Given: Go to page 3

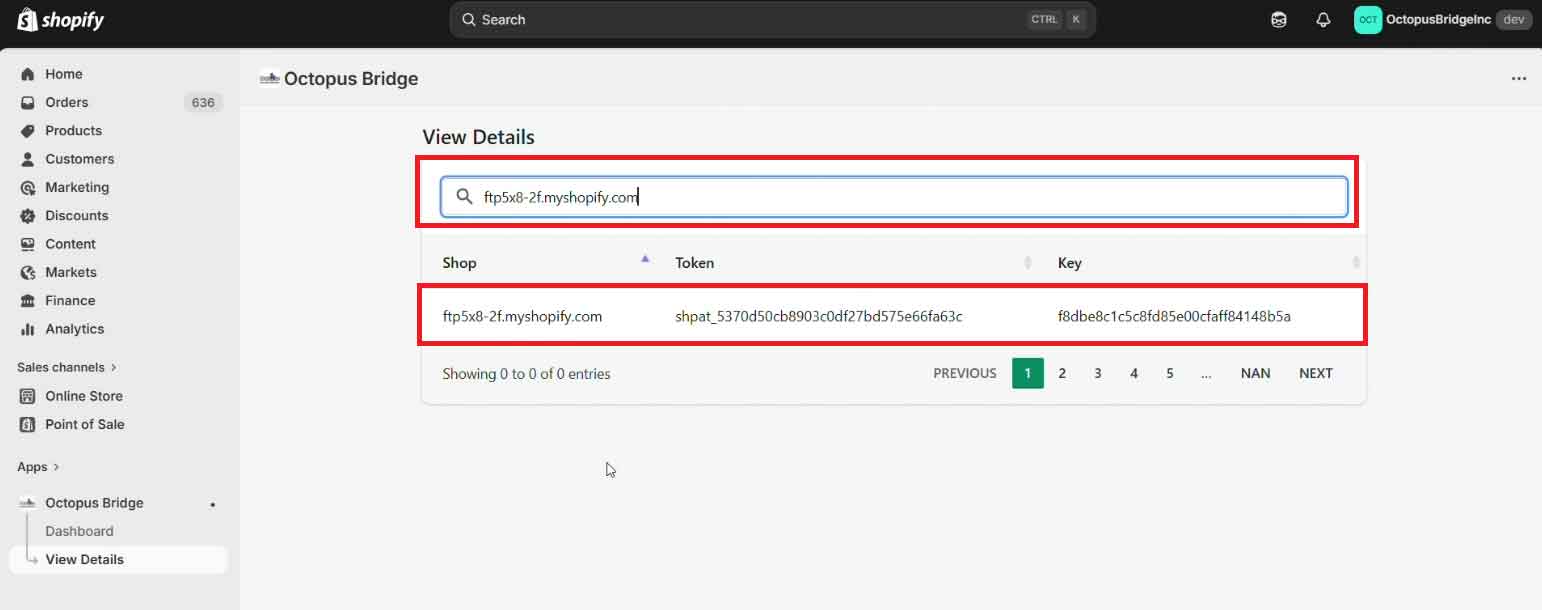Looking at the screenshot, I should tap(1098, 373).
